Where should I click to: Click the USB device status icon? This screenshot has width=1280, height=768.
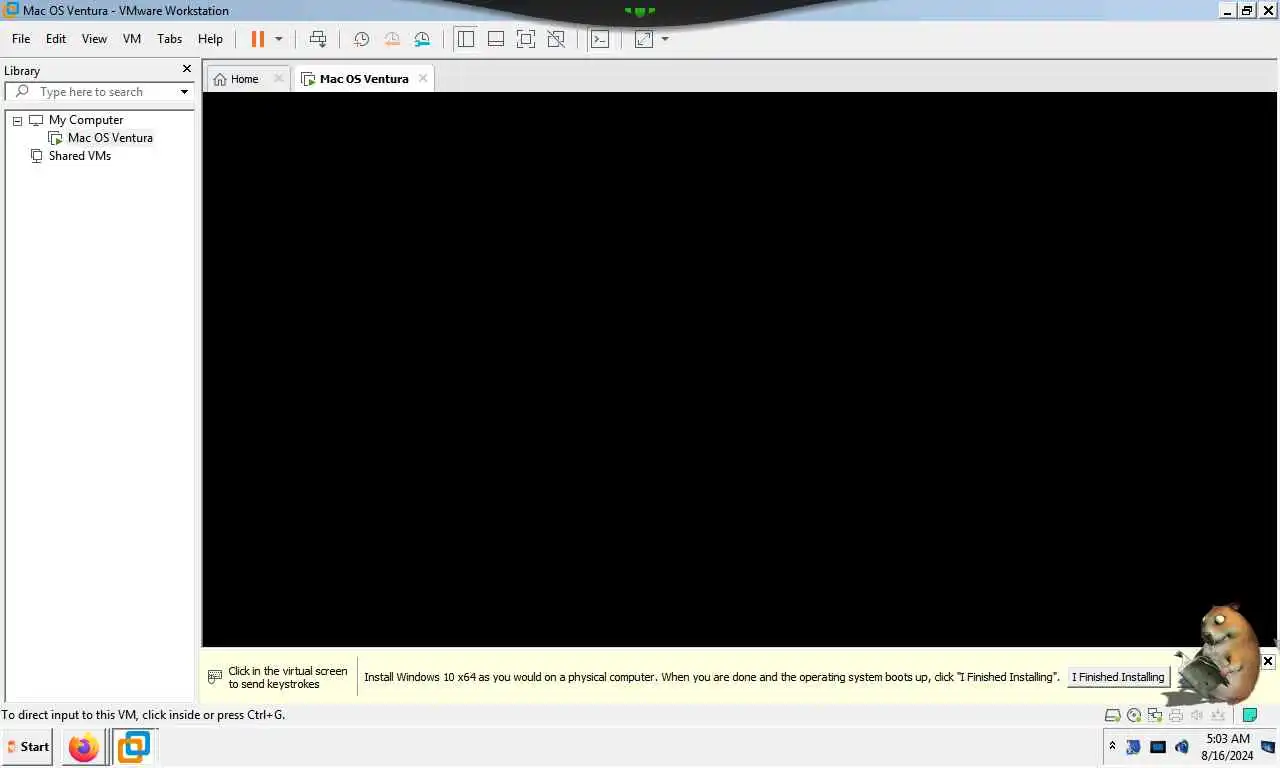(1218, 715)
